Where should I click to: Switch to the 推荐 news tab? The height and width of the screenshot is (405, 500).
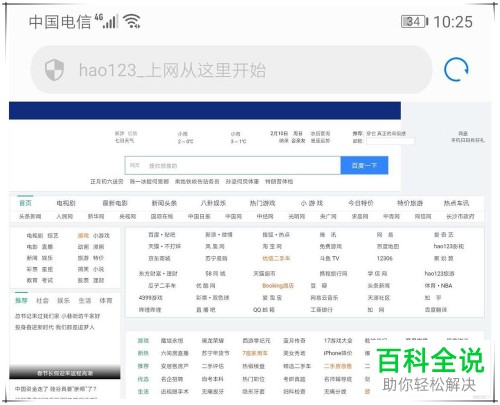21,301
